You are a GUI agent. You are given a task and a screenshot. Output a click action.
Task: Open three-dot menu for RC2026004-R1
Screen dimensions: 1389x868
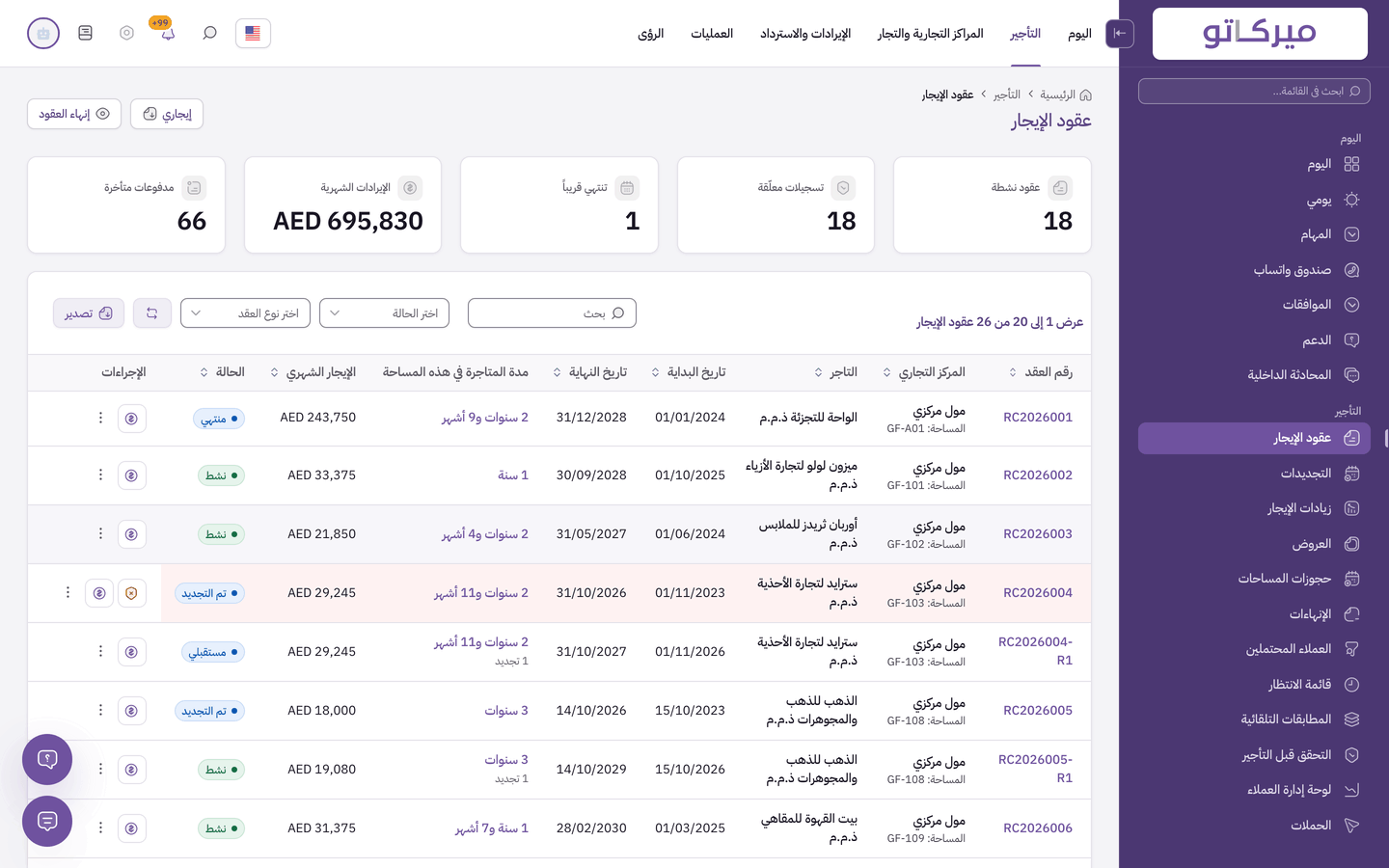100,652
